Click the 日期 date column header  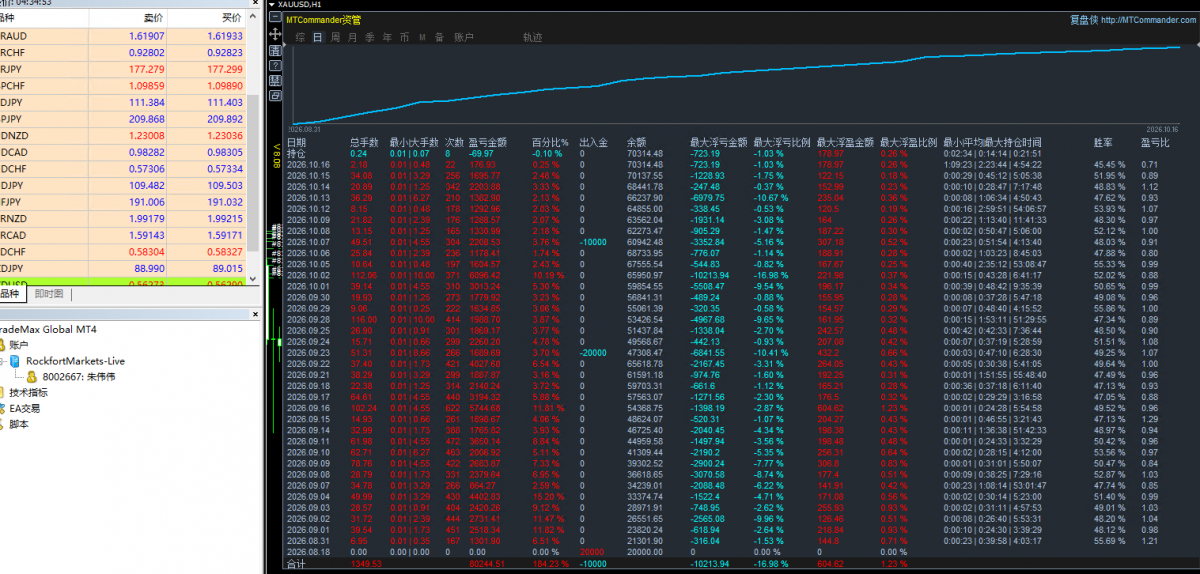pos(297,143)
